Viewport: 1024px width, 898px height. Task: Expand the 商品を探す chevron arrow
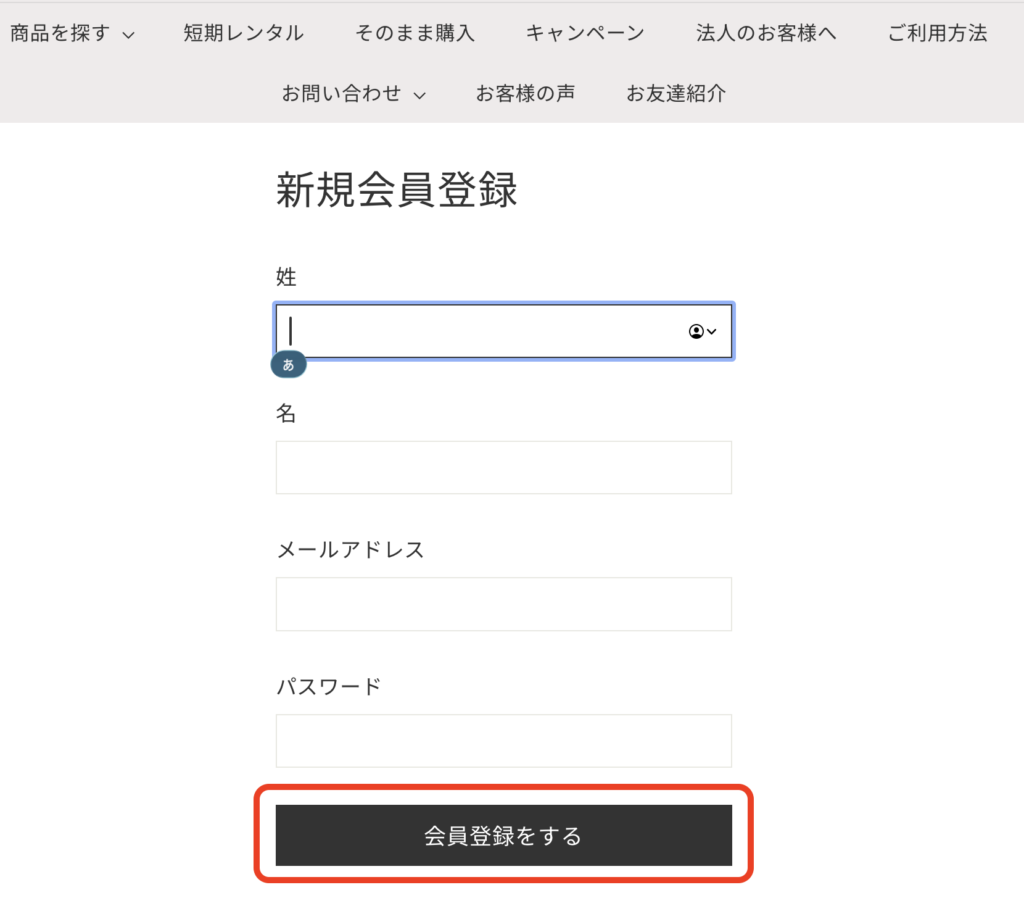click(128, 36)
